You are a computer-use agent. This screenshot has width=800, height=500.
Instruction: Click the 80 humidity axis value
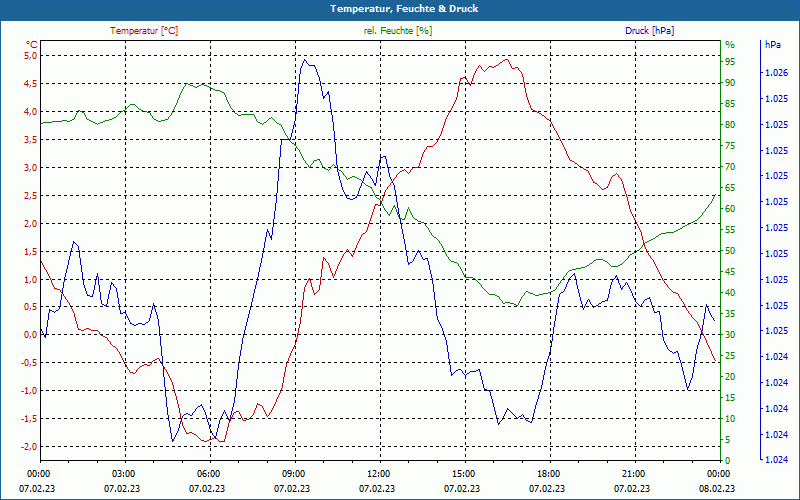pyautogui.click(x=730, y=124)
